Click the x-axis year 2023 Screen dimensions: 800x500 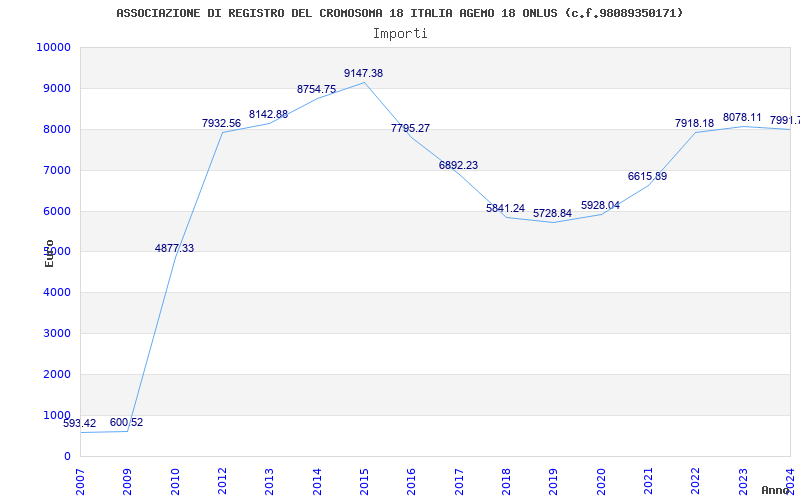tap(743, 482)
